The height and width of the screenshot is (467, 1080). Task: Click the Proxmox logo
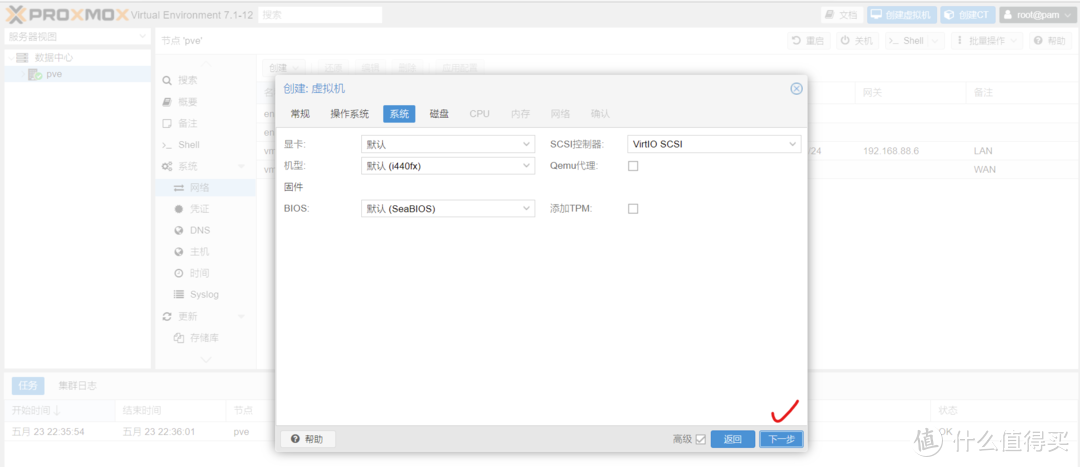[x=67, y=14]
